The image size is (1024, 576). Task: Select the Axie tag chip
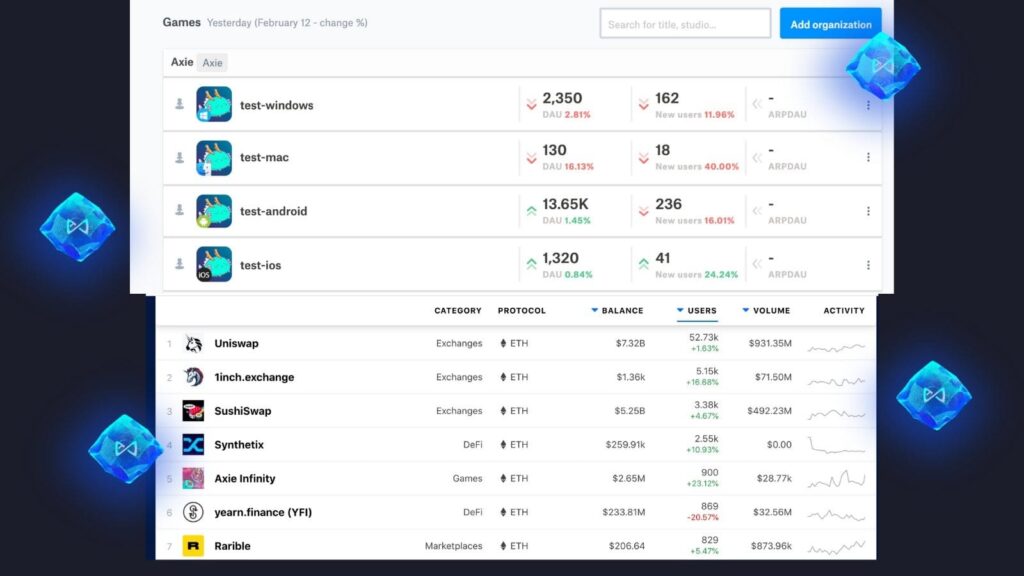click(212, 63)
